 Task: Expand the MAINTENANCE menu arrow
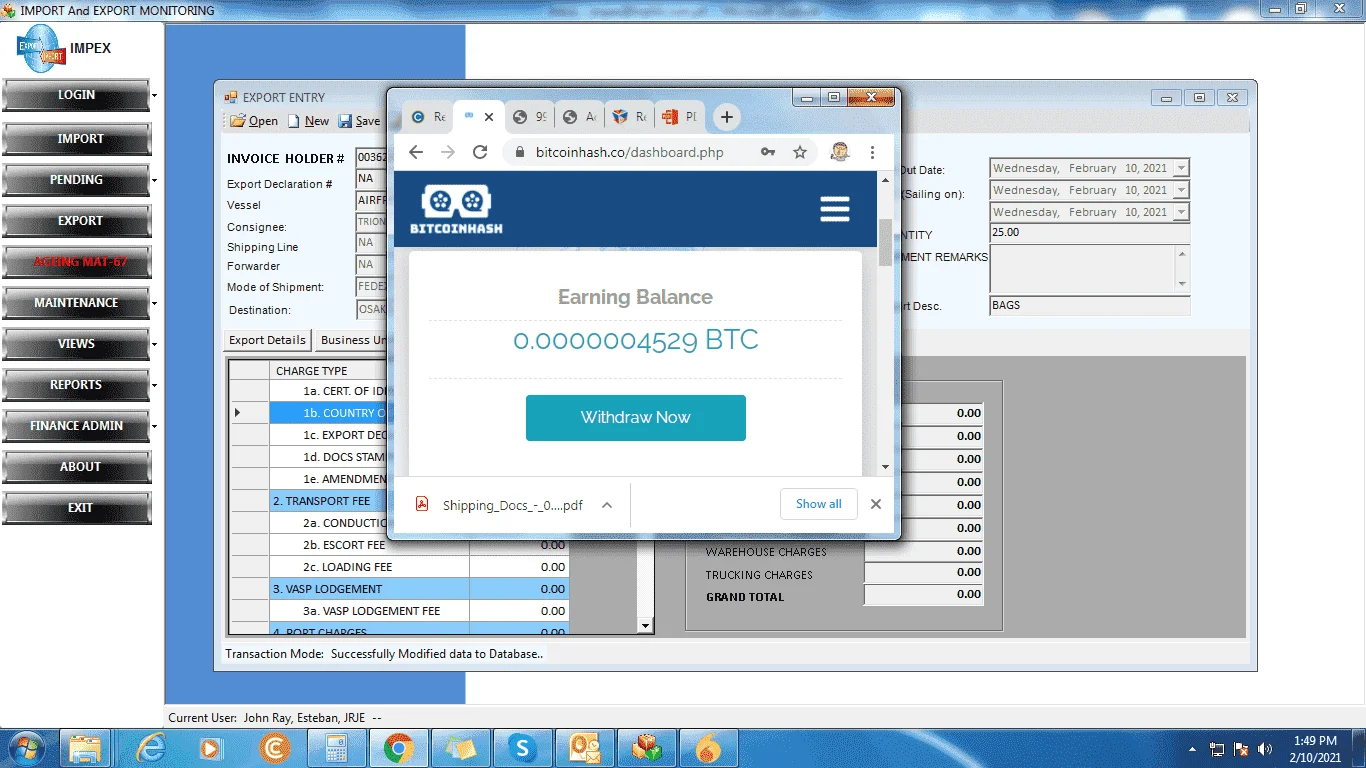pos(155,303)
